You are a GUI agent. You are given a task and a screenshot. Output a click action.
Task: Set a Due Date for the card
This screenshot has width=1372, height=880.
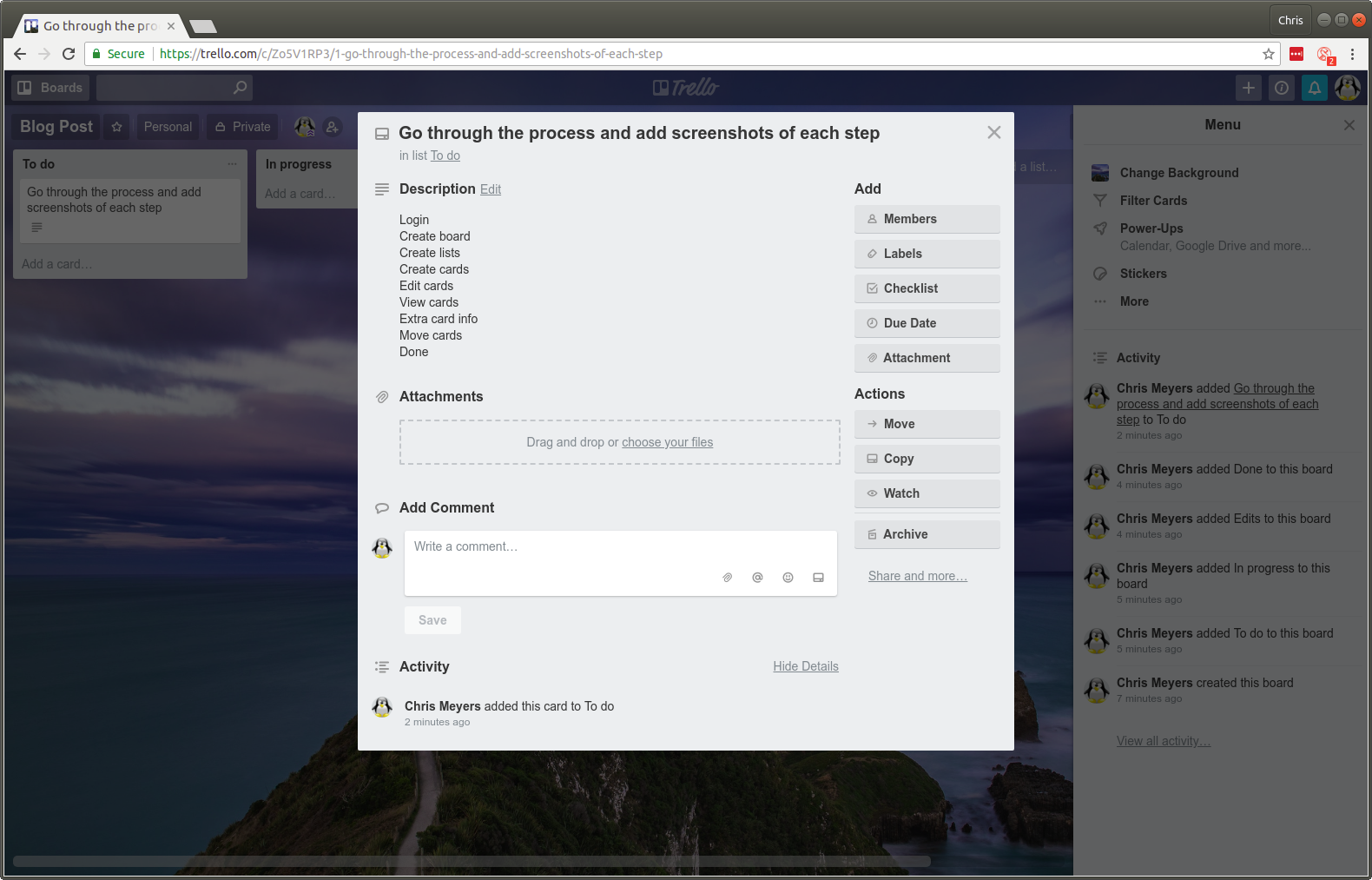[927, 323]
